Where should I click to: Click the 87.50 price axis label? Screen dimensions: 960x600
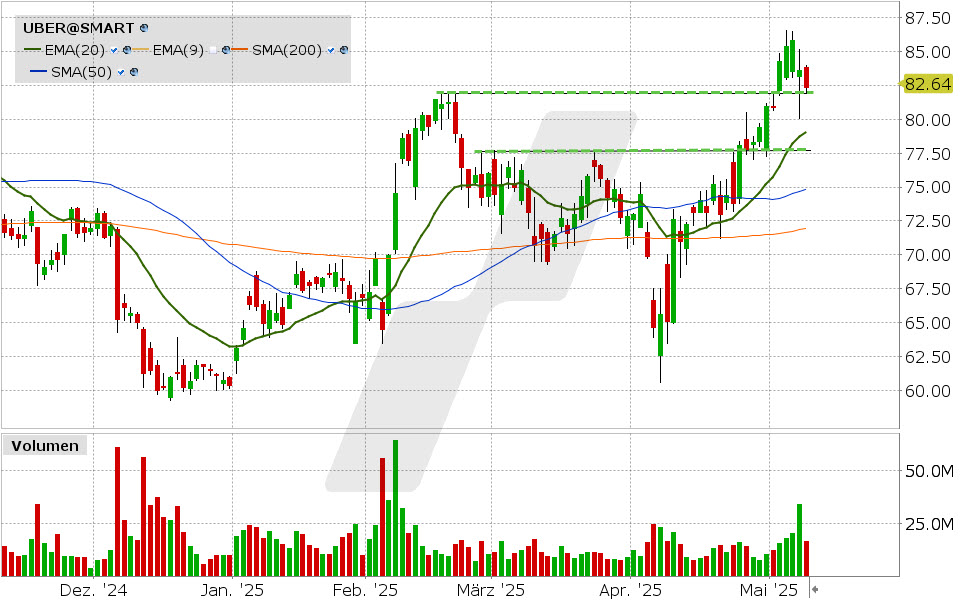click(928, 18)
